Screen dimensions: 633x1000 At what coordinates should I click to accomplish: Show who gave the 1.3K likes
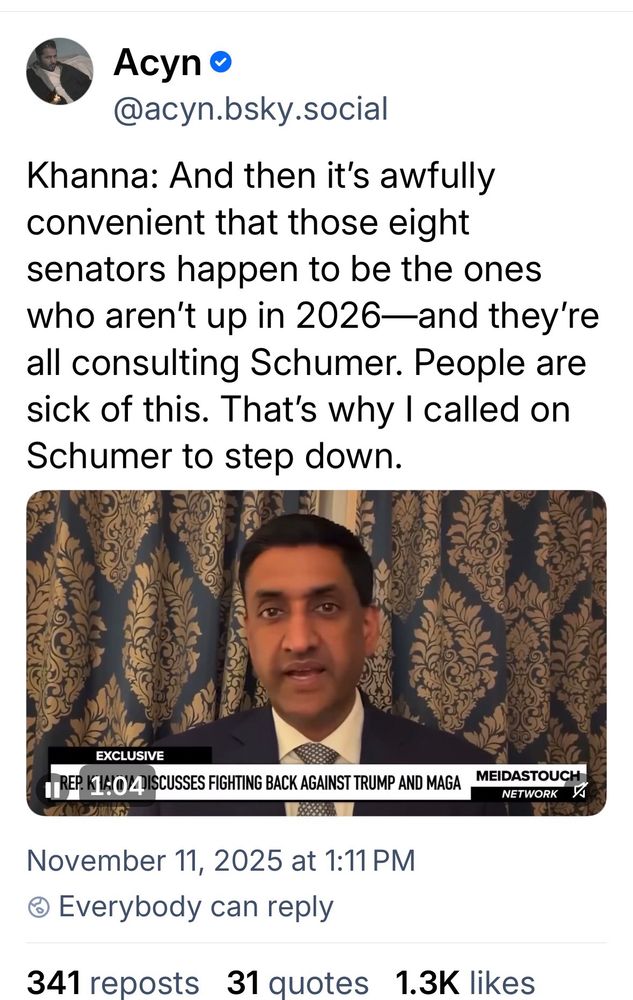465,982
